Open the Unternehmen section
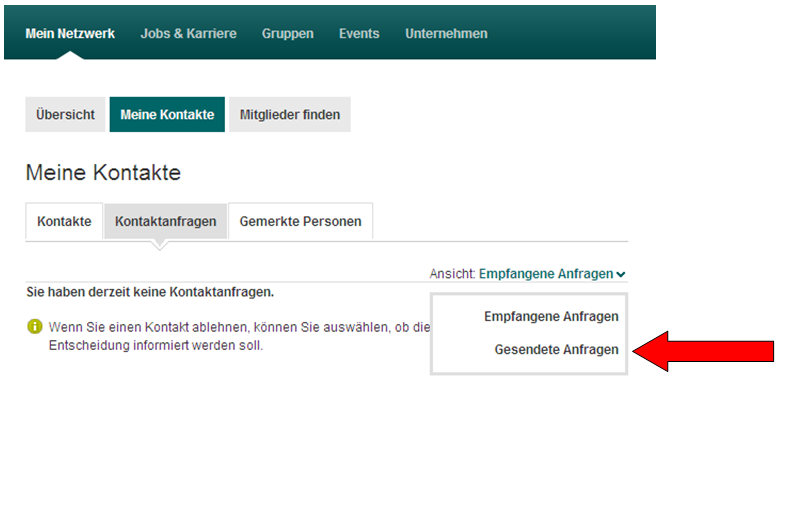 tap(446, 34)
